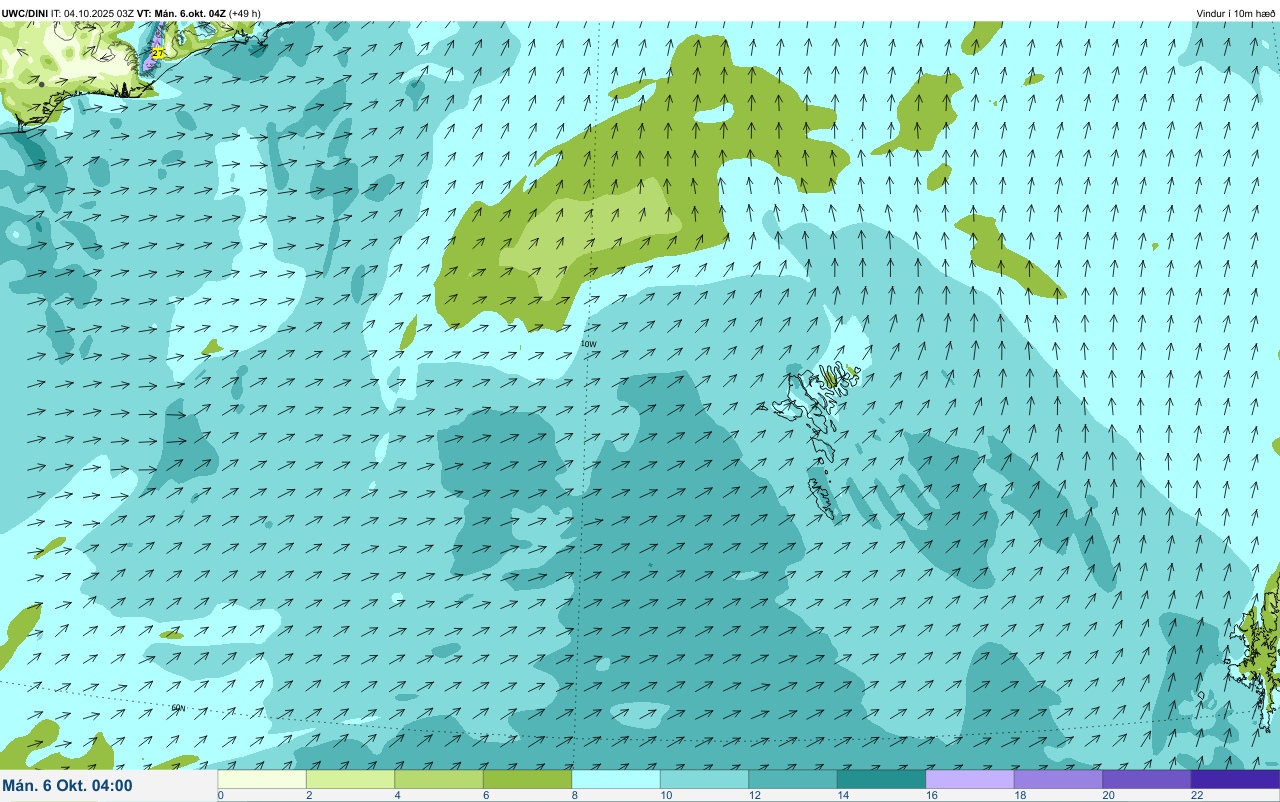Viewport: 1280px width, 802px height.
Task: Click the '10W' longitude label
Action: pyautogui.click(x=588, y=344)
